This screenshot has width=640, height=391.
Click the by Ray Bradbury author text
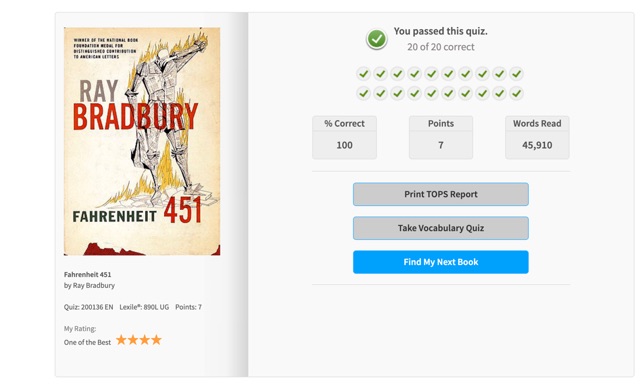coord(89,286)
